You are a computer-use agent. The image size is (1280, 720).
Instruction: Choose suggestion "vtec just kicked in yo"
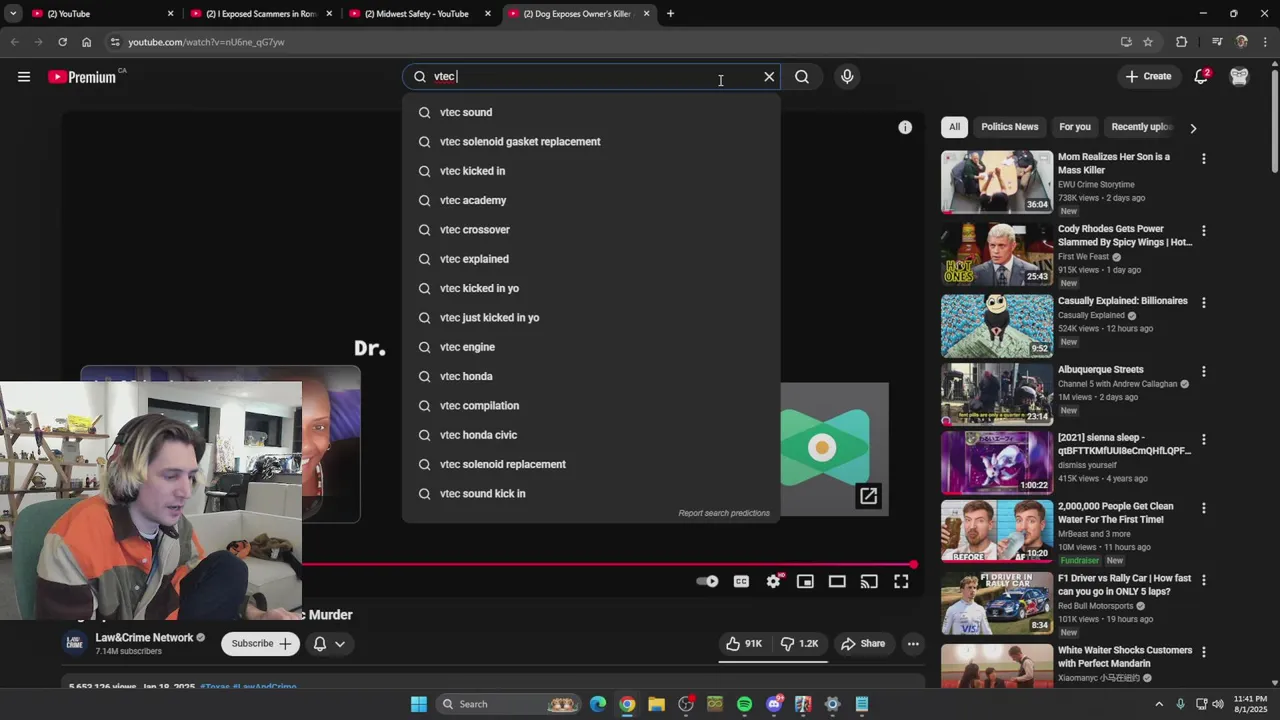[x=591, y=318]
